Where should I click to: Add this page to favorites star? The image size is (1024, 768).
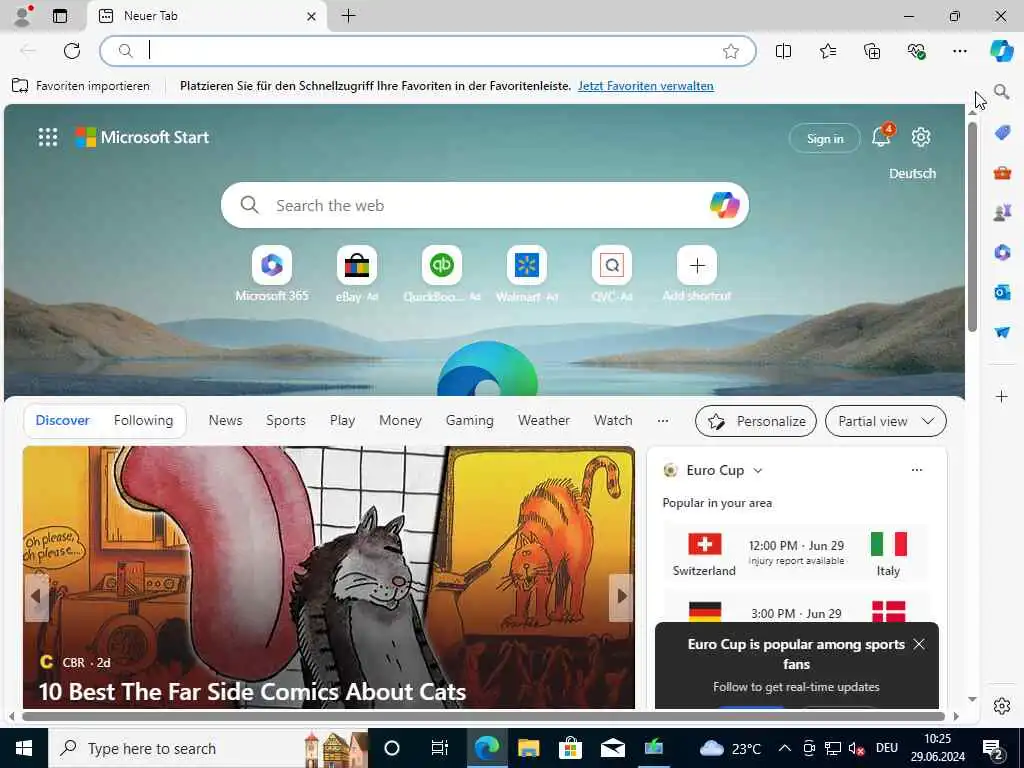pyautogui.click(x=731, y=51)
